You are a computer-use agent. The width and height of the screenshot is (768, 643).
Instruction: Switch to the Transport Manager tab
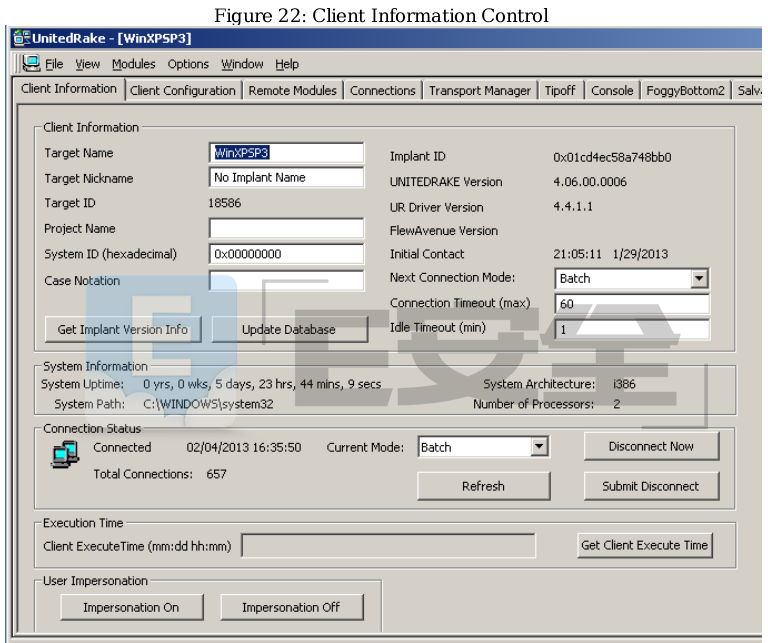pyautogui.click(x=480, y=91)
